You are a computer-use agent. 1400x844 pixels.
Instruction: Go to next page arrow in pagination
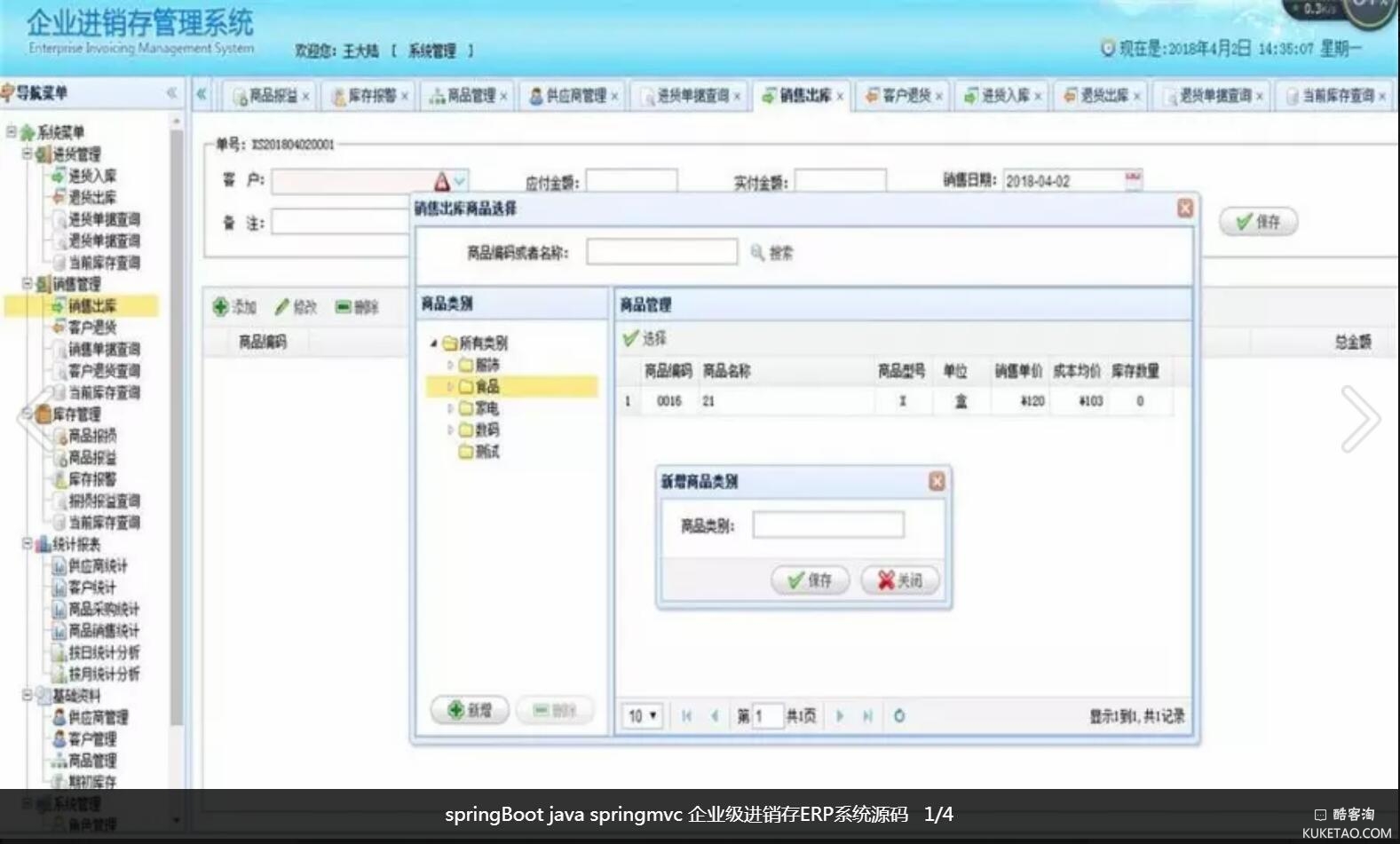tap(840, 715)
